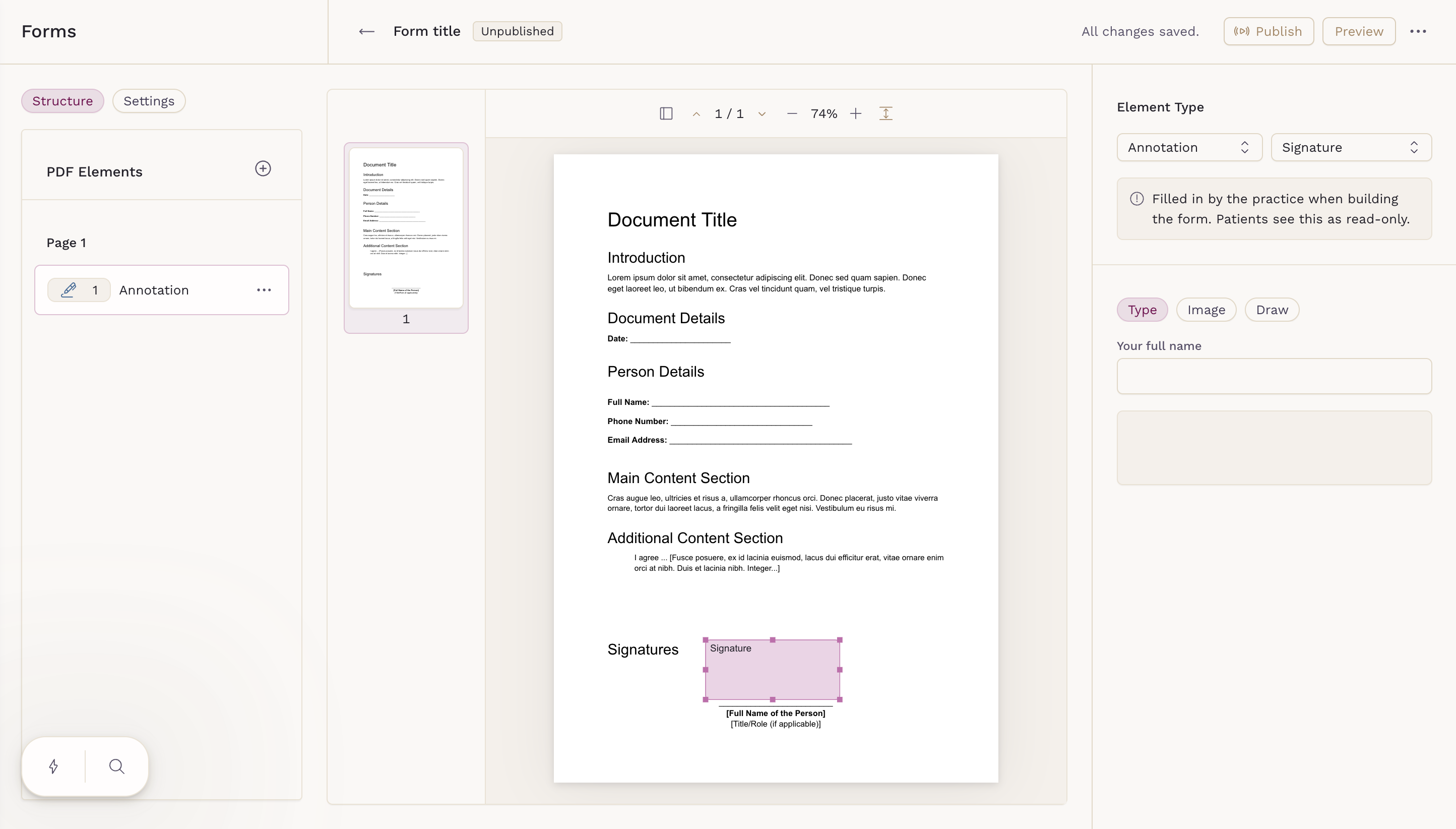The width and height of the screenshot is (1456, 829).
Task: Go to previous page with up chevron
Action: (x=696, y=113)
